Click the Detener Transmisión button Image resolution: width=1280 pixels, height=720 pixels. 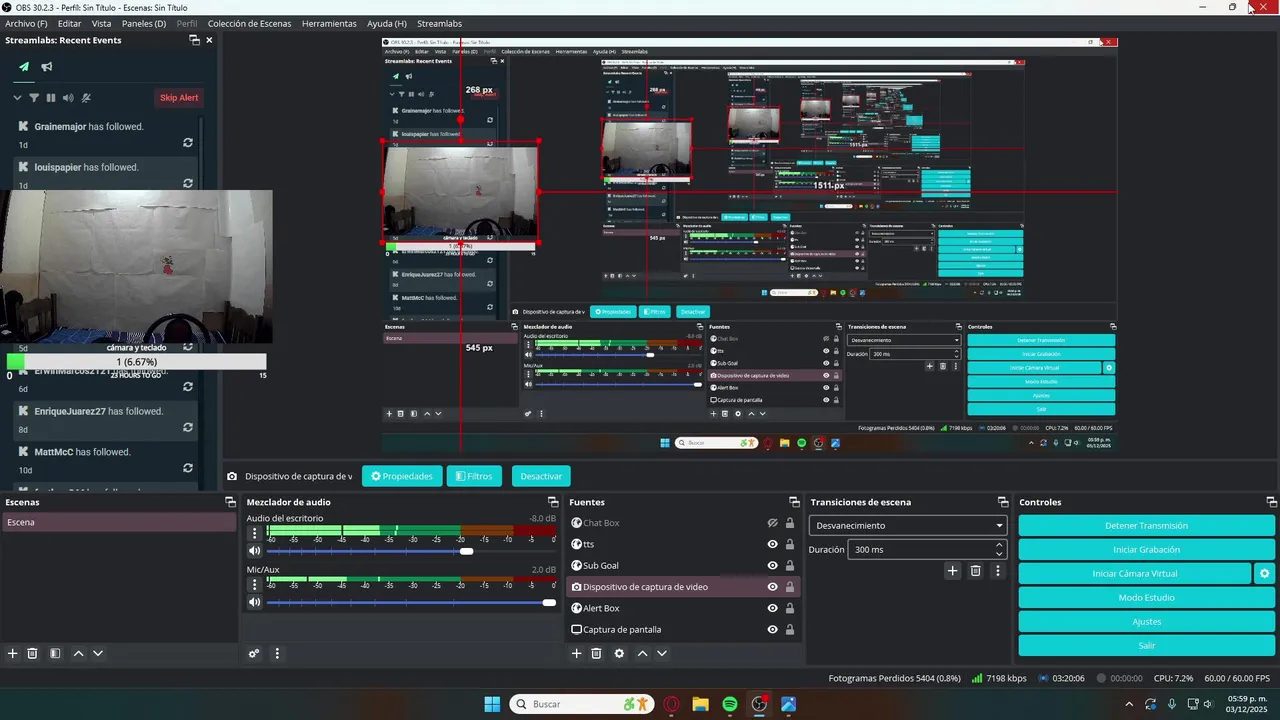(1146, 525)
